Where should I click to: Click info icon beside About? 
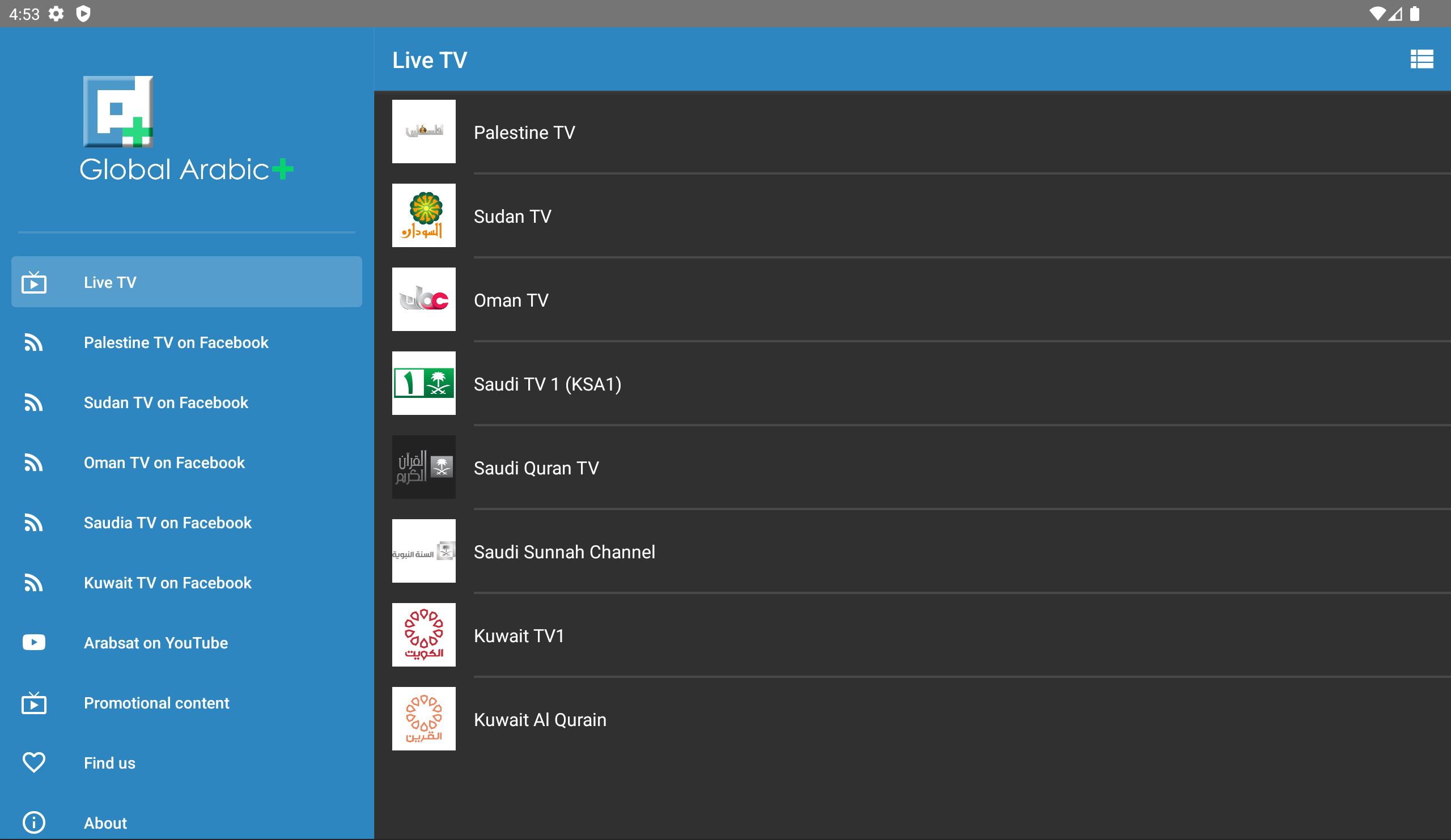coord(34,823)
